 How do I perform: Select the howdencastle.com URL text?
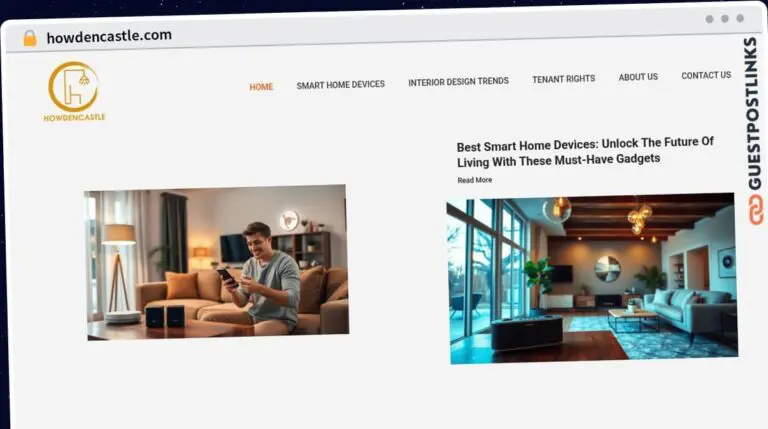tap(109, 36)
